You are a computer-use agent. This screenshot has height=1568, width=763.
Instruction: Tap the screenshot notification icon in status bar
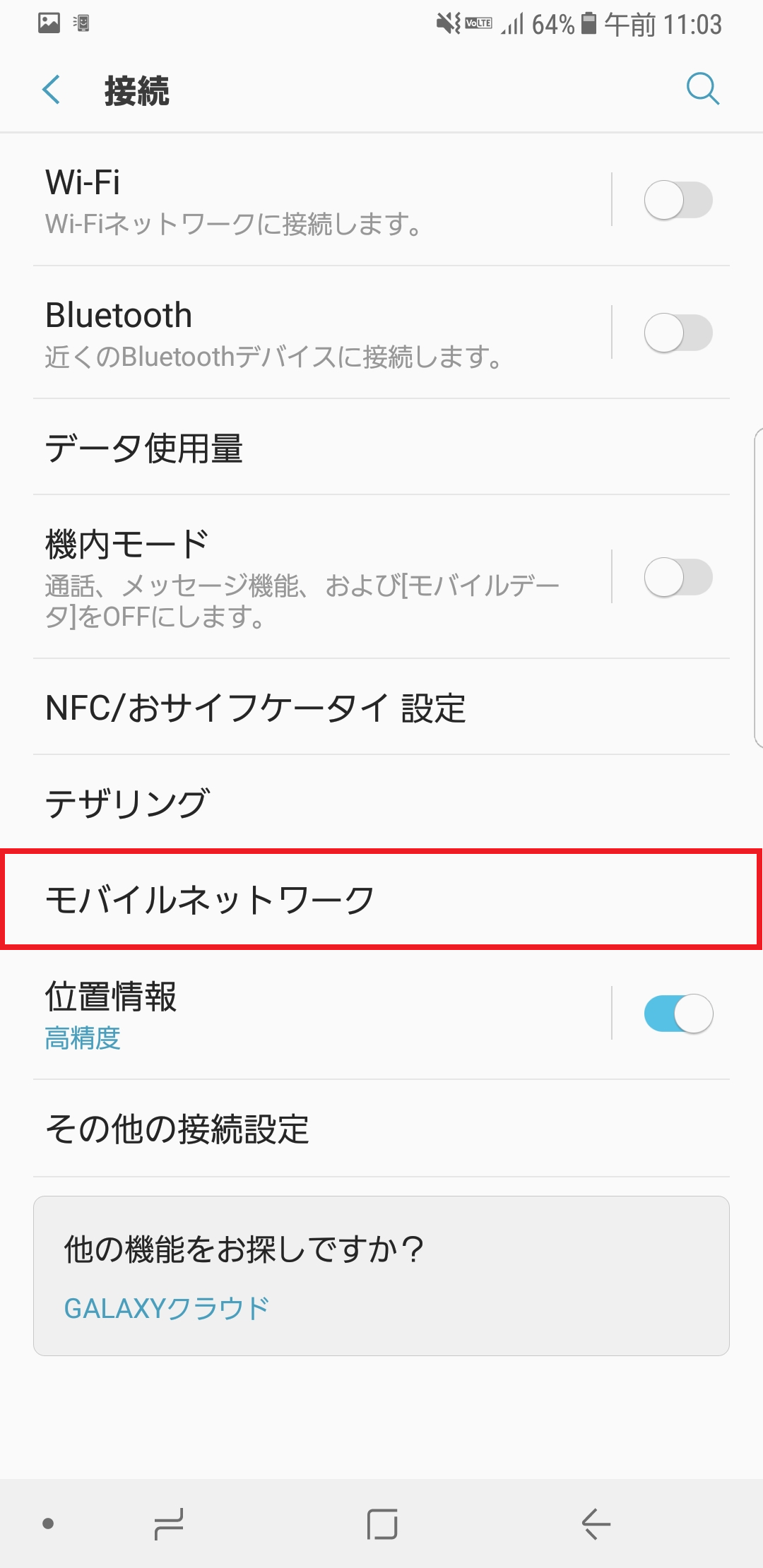48,24
